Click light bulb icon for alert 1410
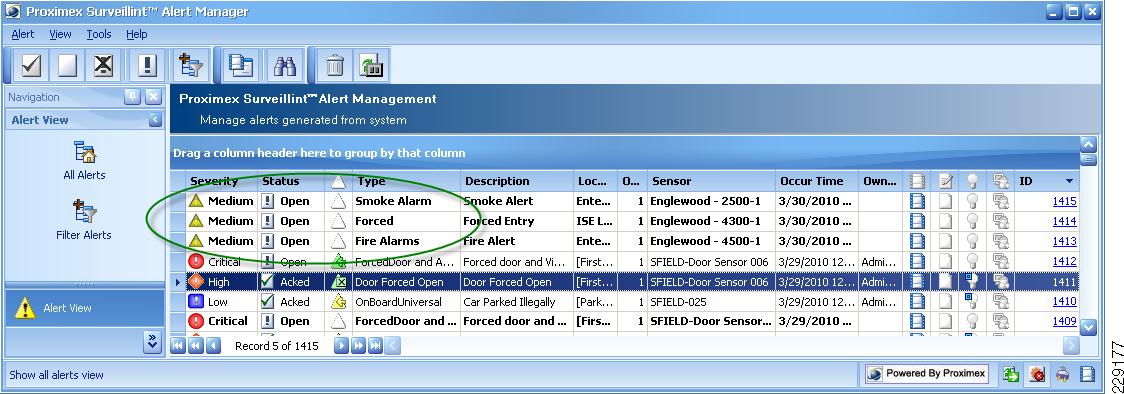This screenshot has width=1124, height=394. [972, 302]
